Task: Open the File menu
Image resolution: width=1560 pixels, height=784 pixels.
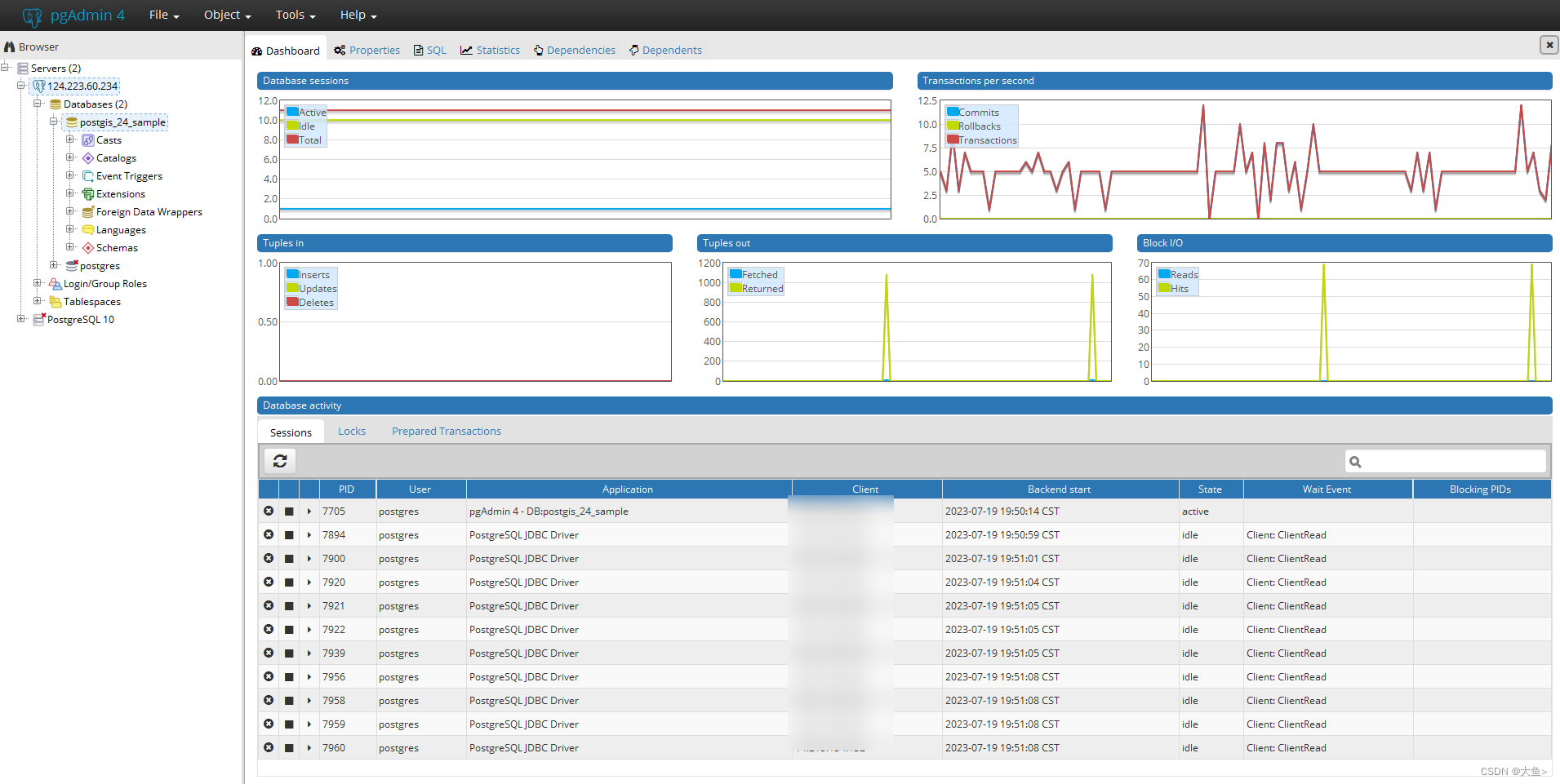Action: [164, 15]
